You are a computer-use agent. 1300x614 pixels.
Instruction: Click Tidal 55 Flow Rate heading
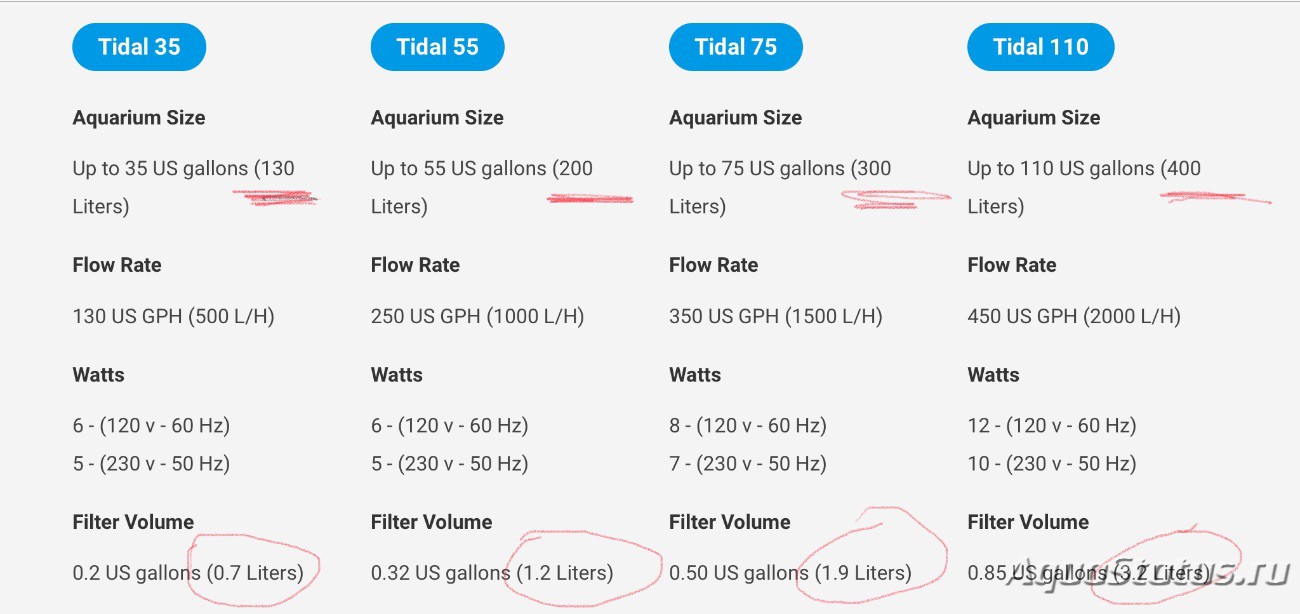point(415,266)
